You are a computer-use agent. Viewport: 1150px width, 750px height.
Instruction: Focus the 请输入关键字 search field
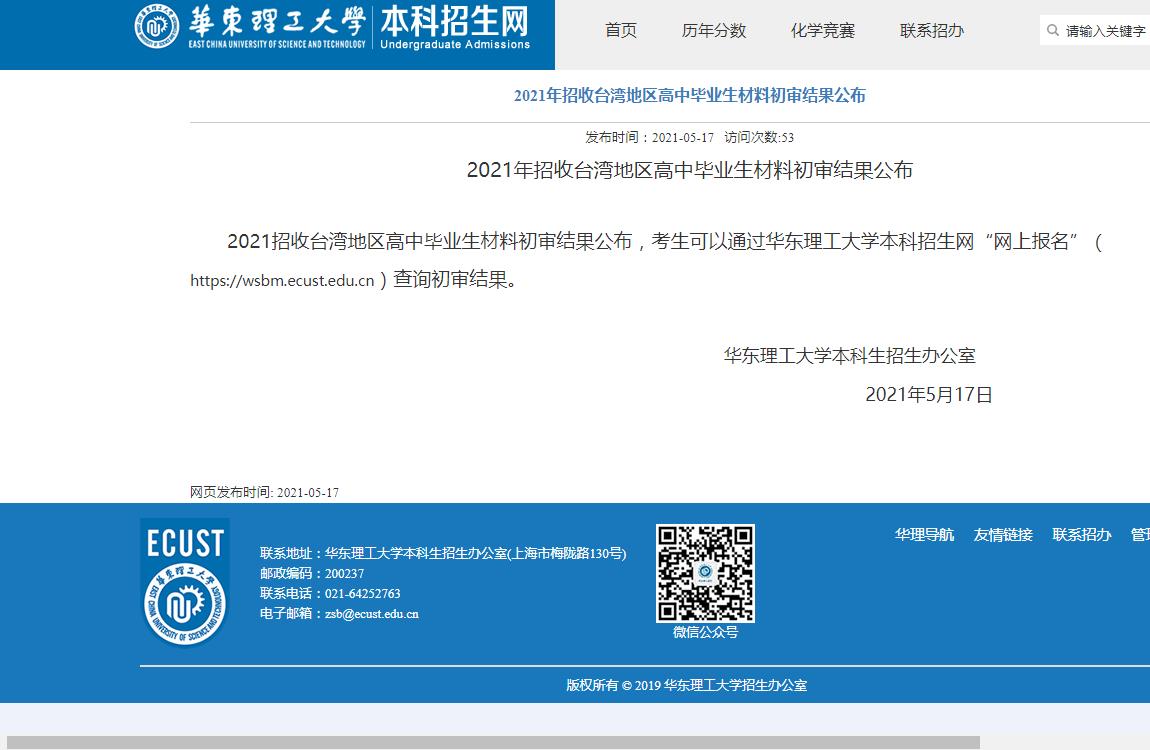coord(1105,31)
